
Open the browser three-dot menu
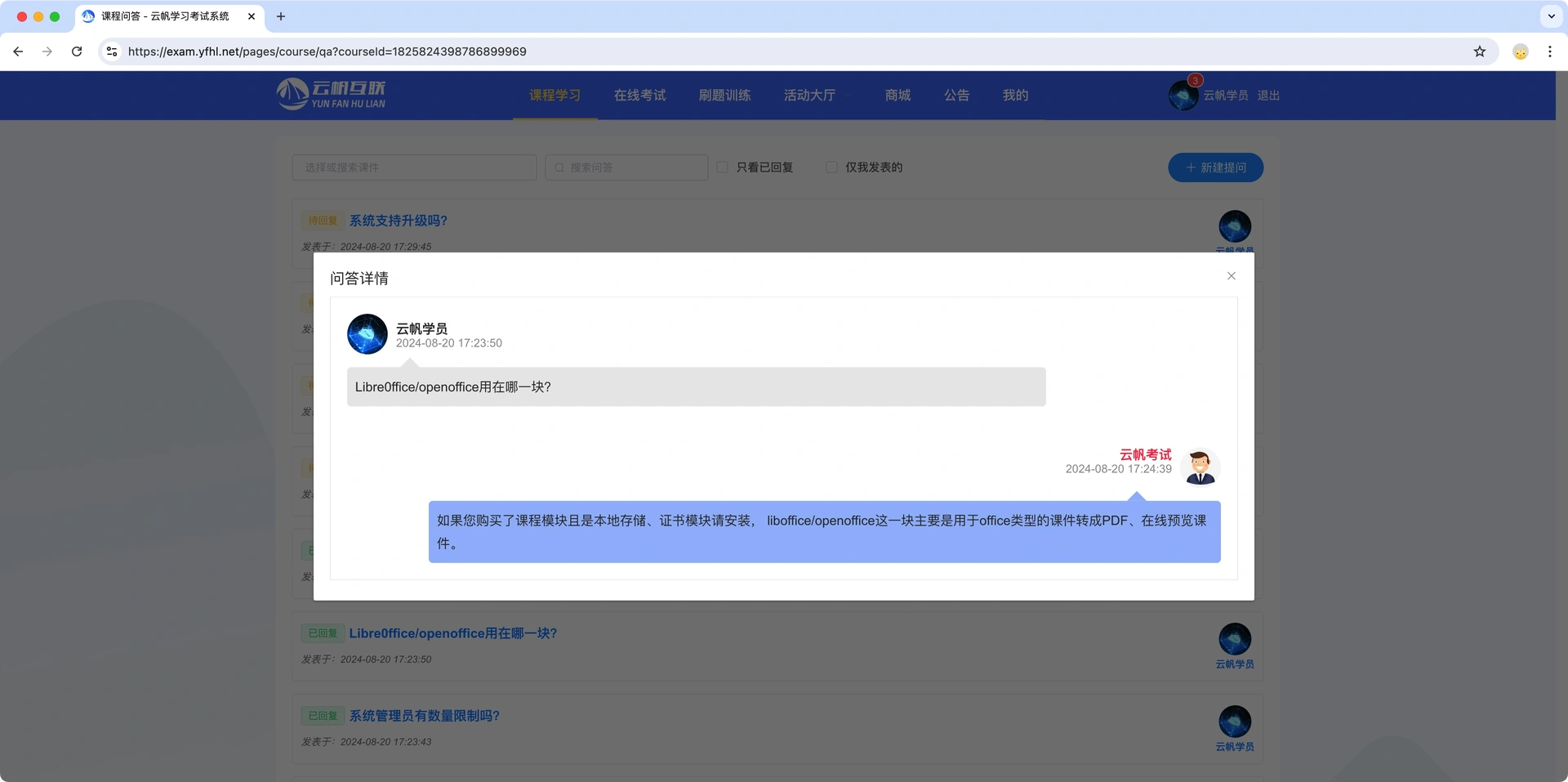click(1550, 51)
